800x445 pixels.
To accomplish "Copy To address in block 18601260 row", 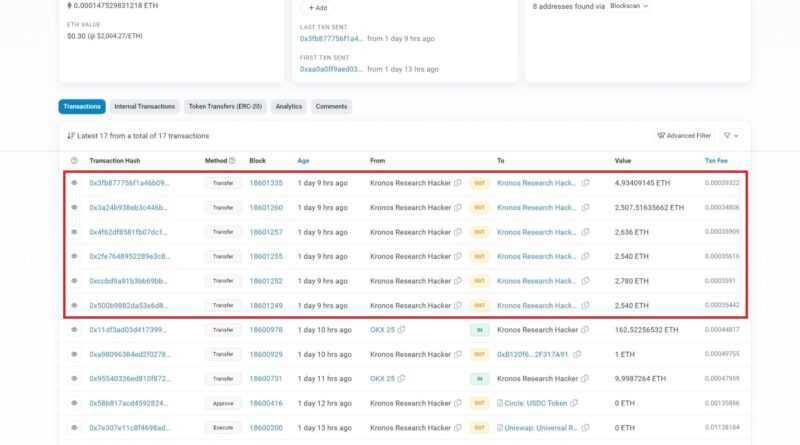I will (586, 208).
